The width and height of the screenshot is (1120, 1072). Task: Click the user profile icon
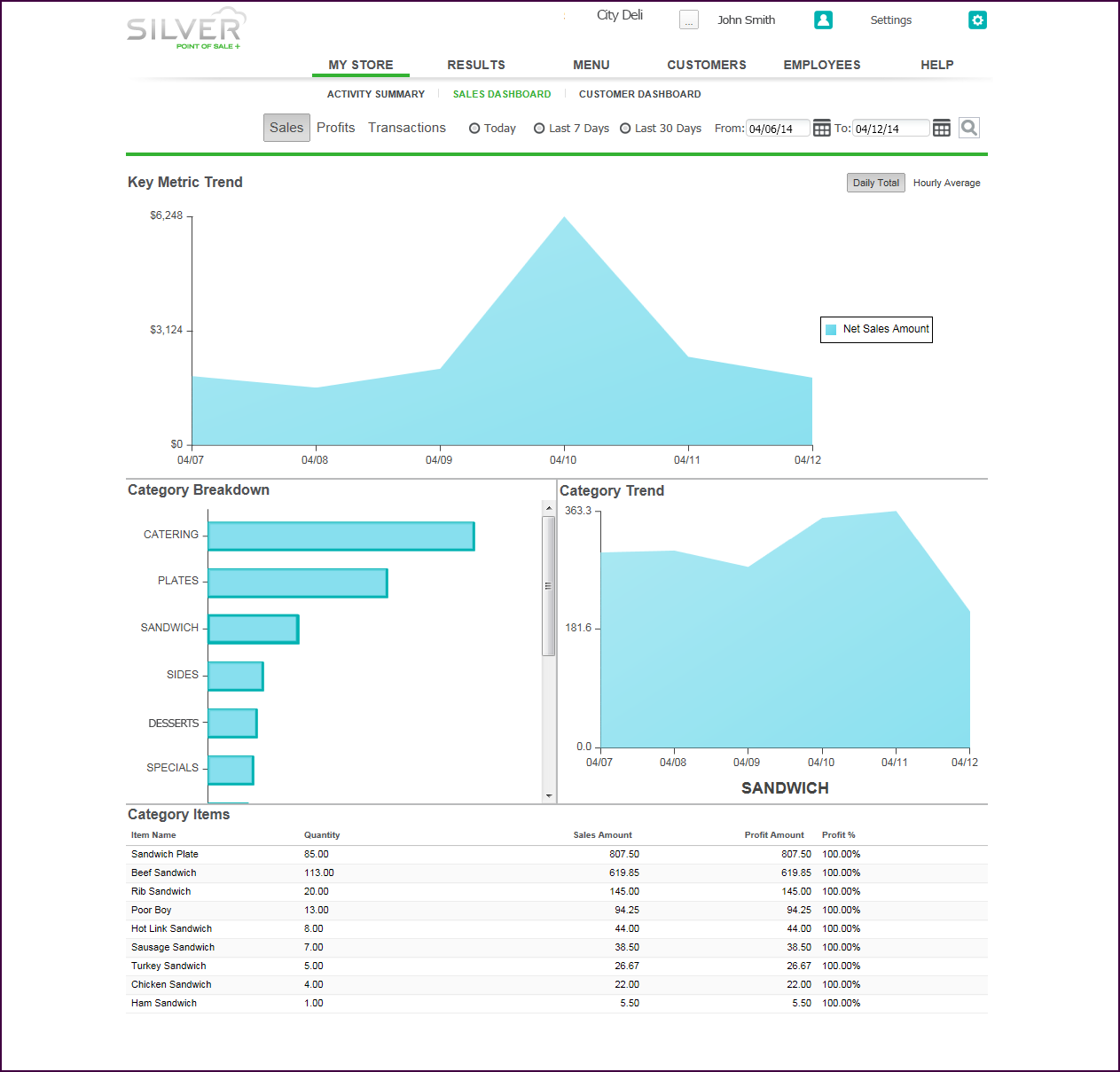823,20
